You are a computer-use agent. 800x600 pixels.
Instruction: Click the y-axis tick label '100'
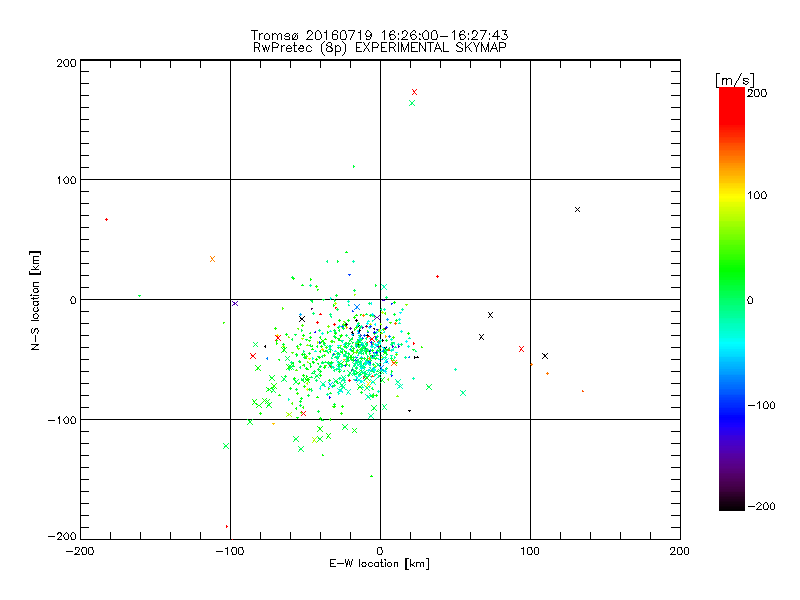[66, 180]
